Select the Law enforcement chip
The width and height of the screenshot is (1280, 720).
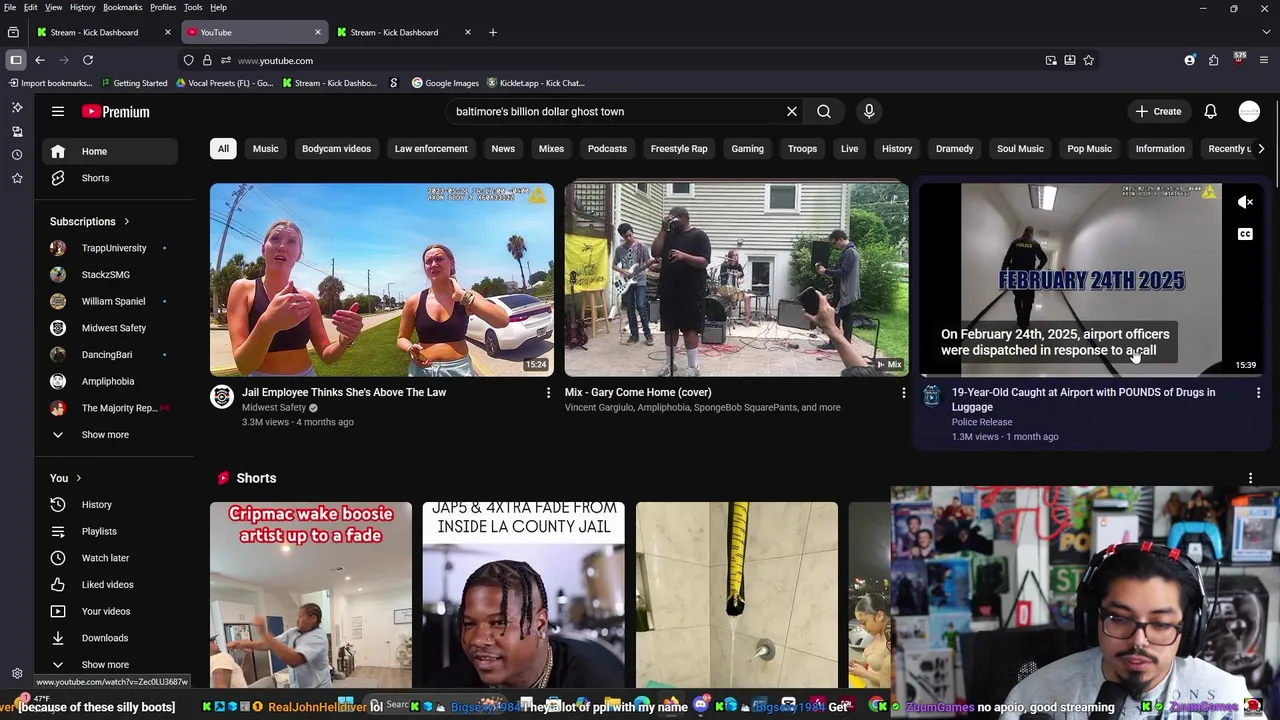(431, 149)
